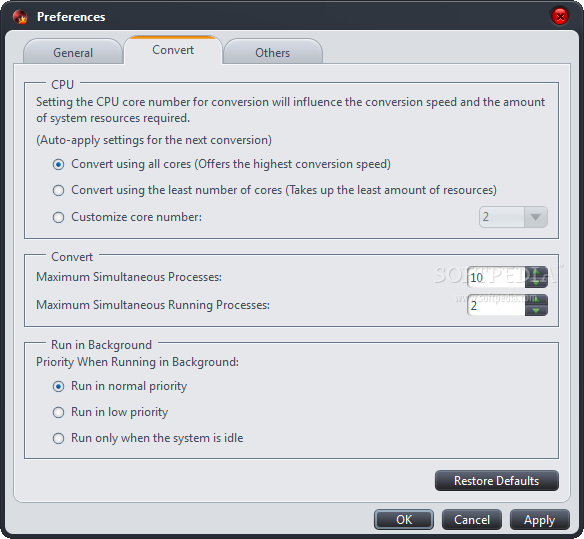The image size is (584, 539).
Task: Click the app logo icon in title bar
Action: (20, 17)
